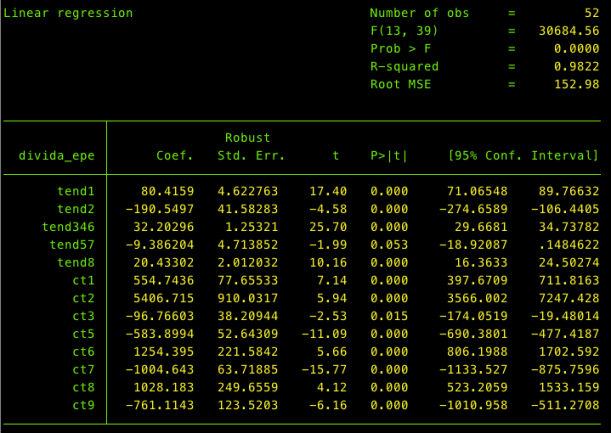
Task: Click the 'P>|t|' column header
Action: coord(389,155)
